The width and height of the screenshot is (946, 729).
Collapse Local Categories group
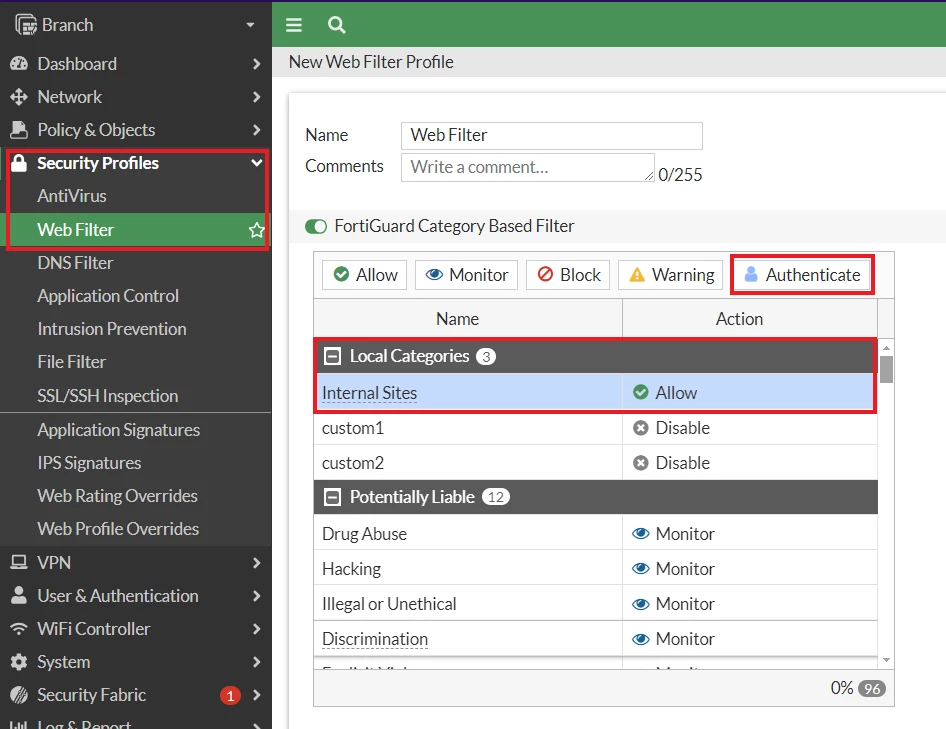click(x=332, y=356)
